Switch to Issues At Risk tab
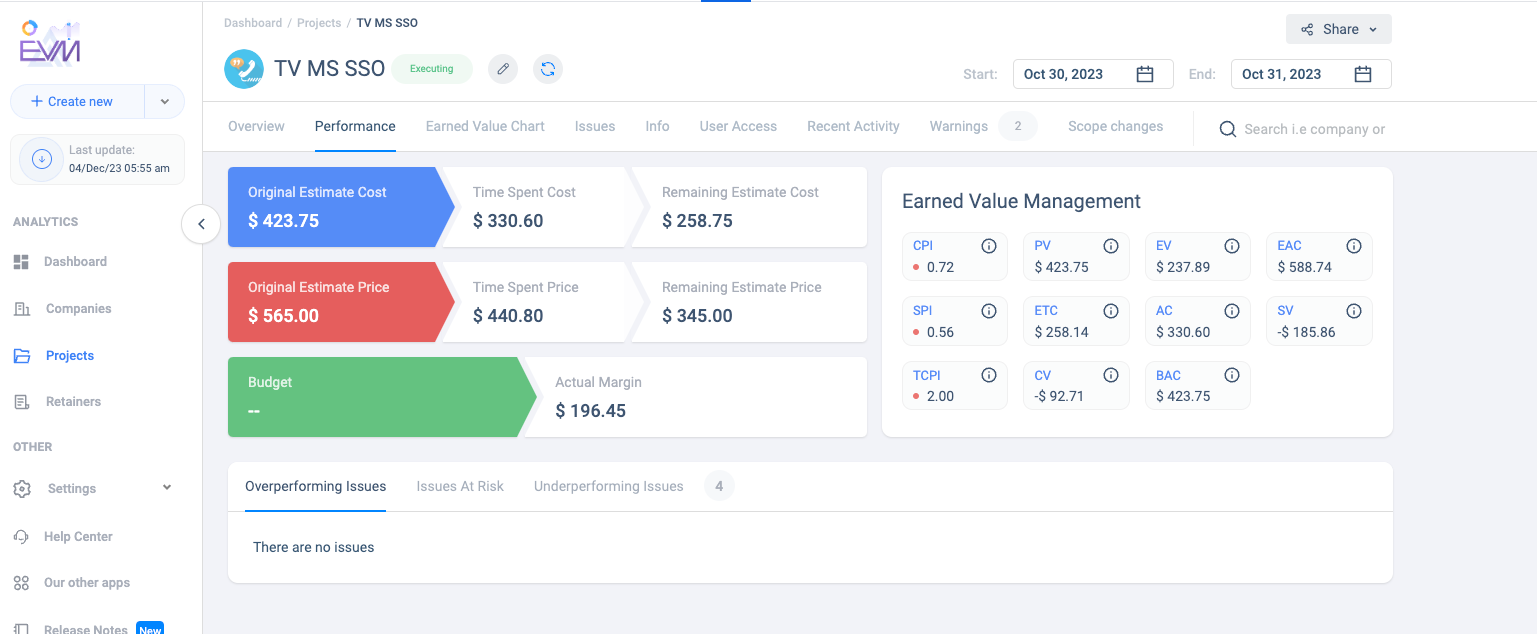 [x=460, y=486]
